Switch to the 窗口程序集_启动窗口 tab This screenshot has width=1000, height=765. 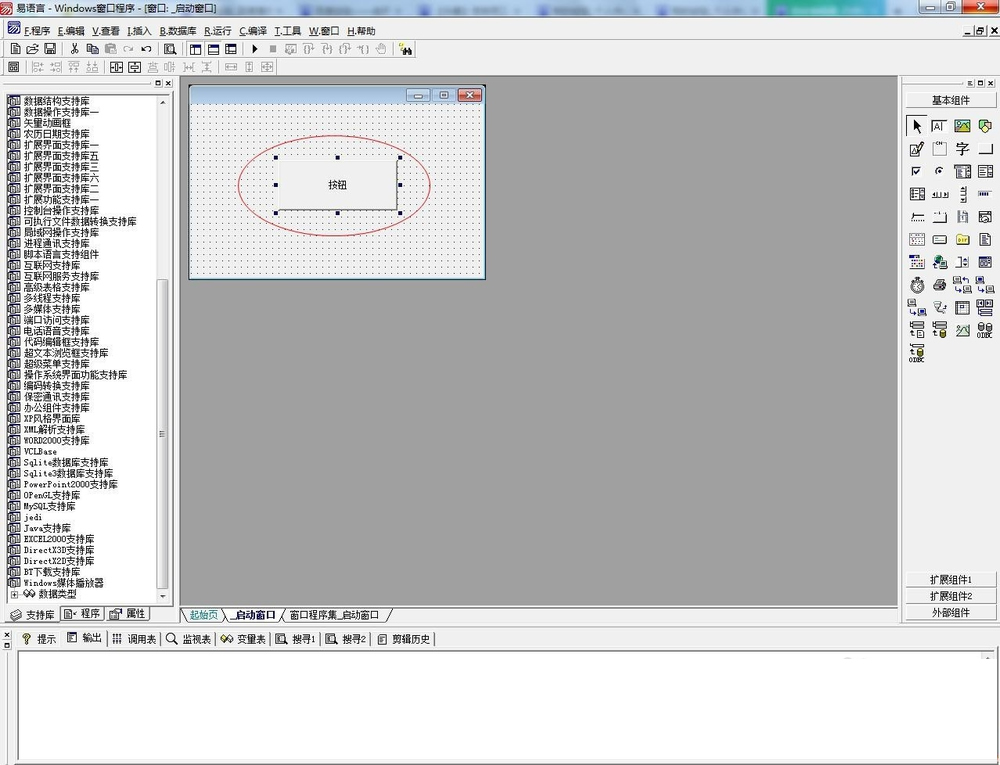(334, 615)
